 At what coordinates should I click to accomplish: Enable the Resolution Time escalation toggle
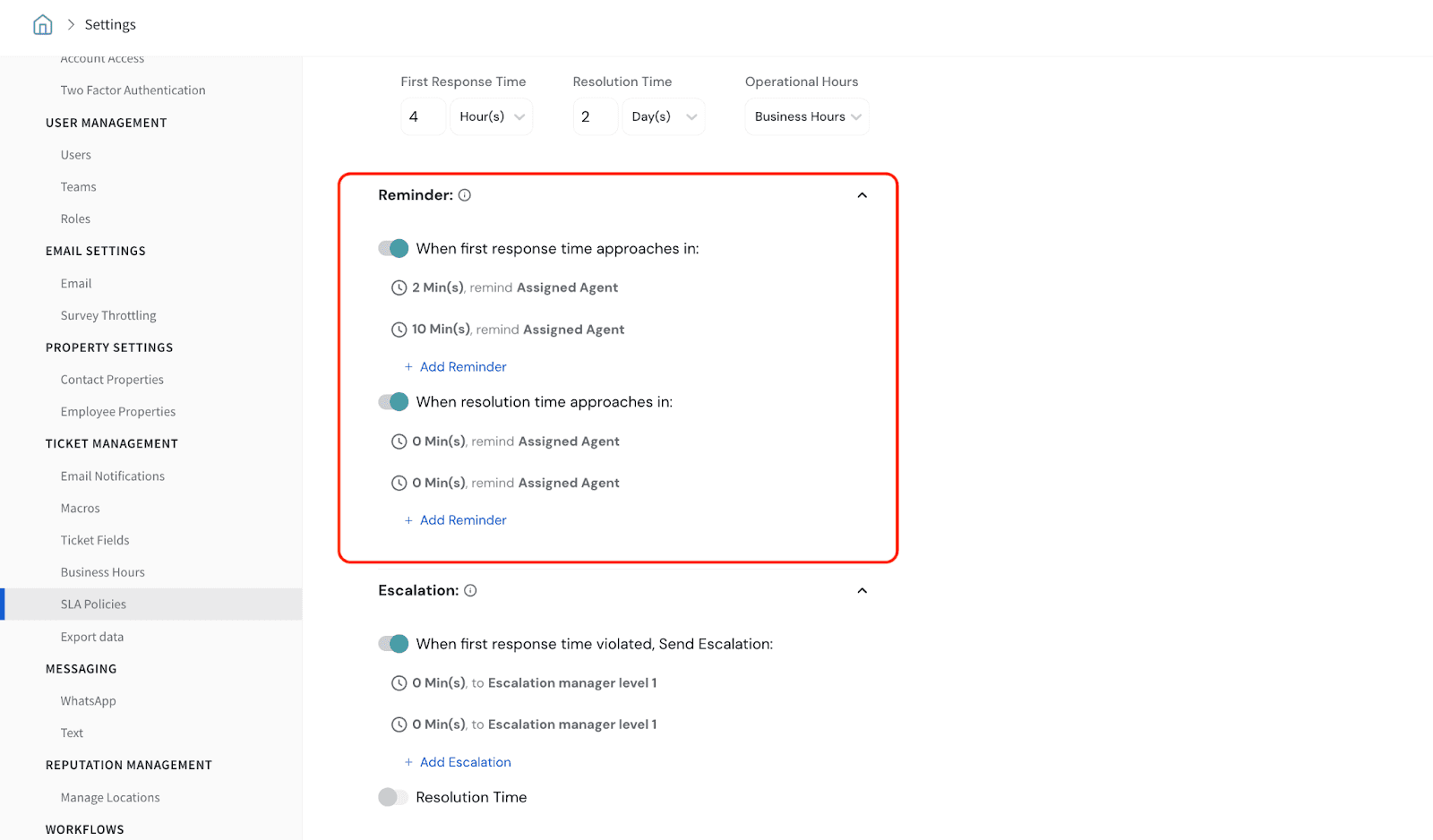point(393,798)
